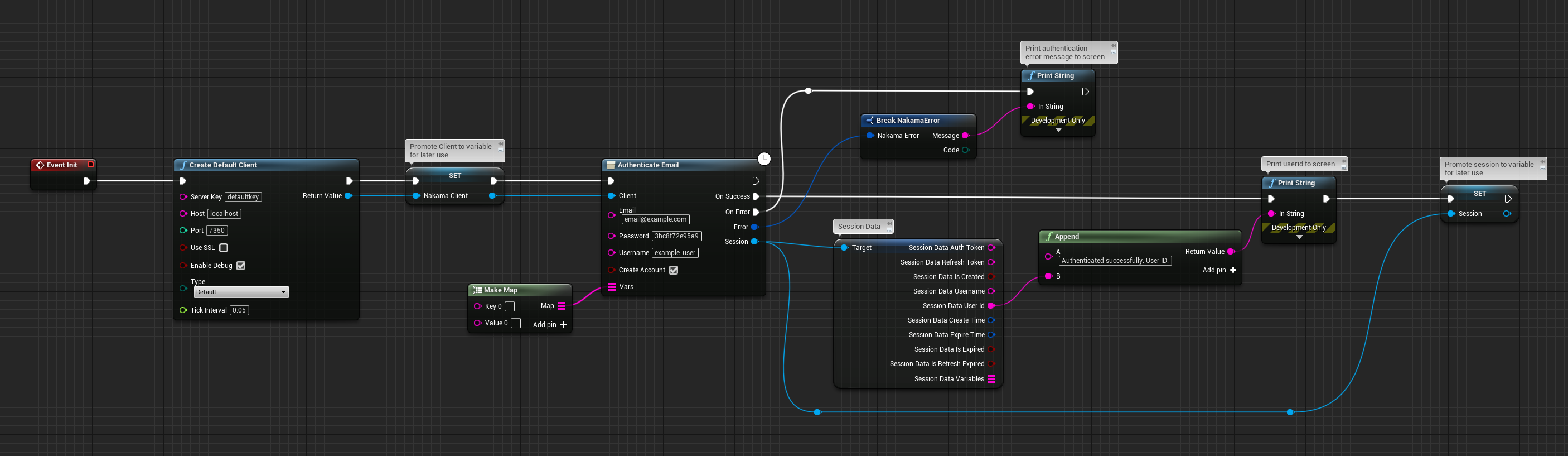This screenshot has height=456, width=1568.
Task: Click Session Data Auth Token pin
Action: (991, 247)
